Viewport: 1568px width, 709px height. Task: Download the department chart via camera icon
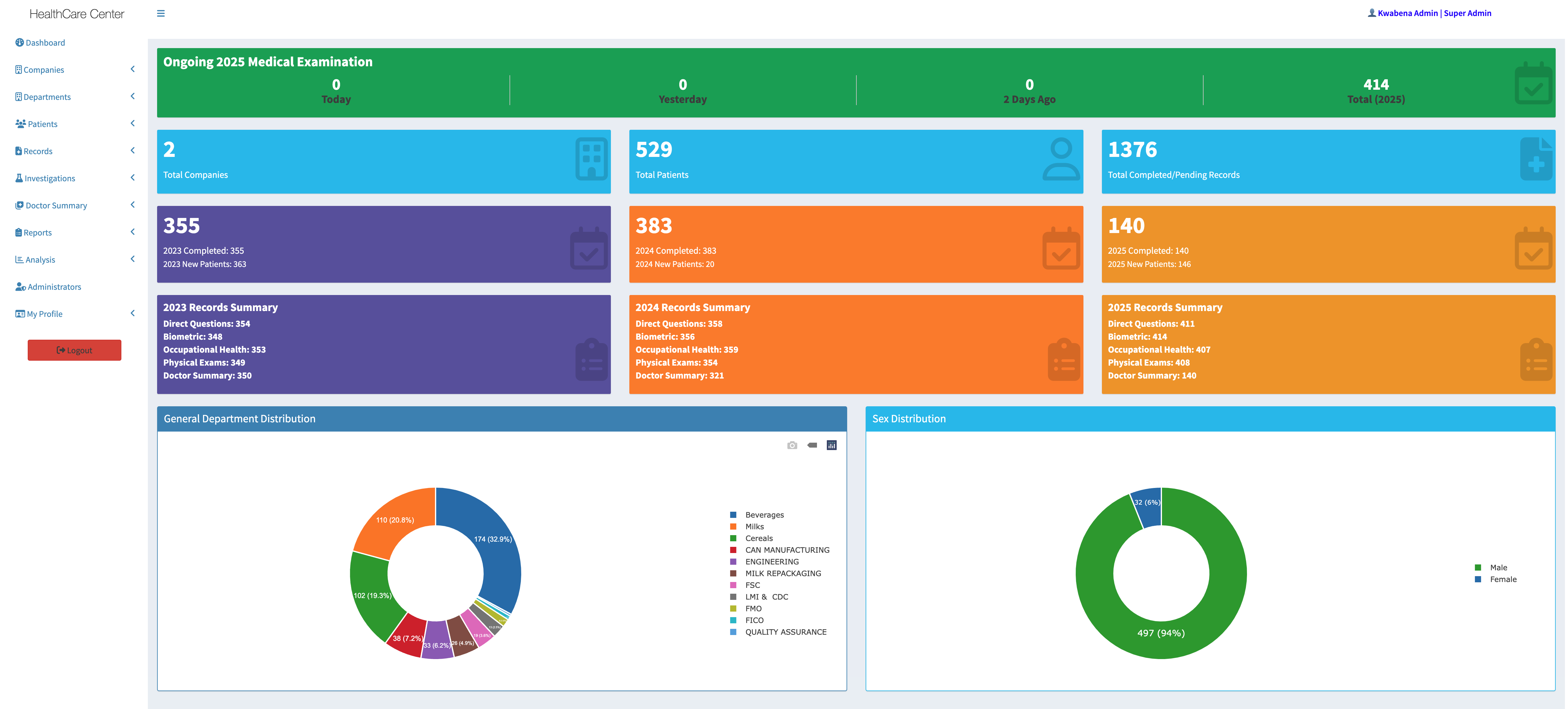pos(792,445)
